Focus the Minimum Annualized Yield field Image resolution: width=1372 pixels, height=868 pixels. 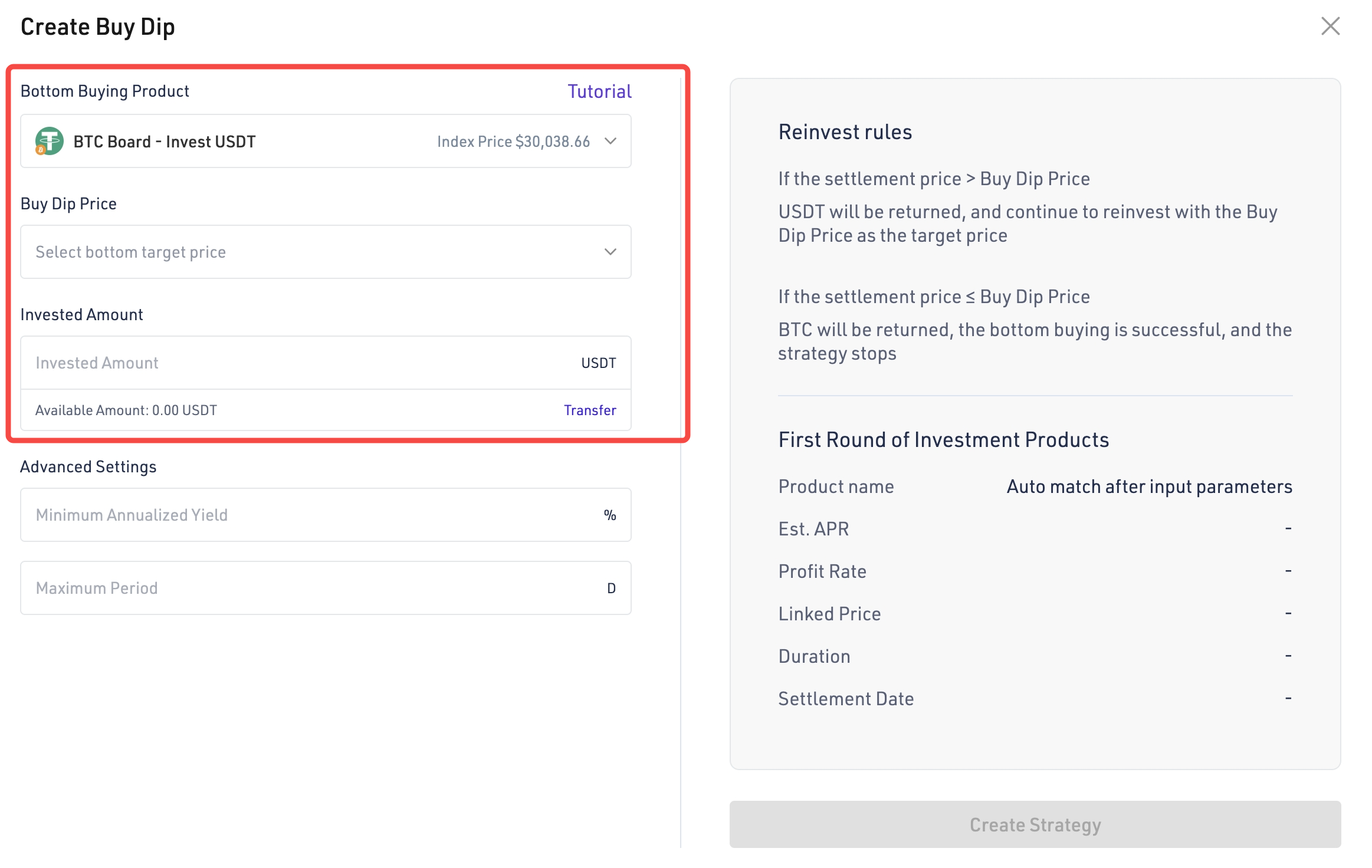[326, 515]
